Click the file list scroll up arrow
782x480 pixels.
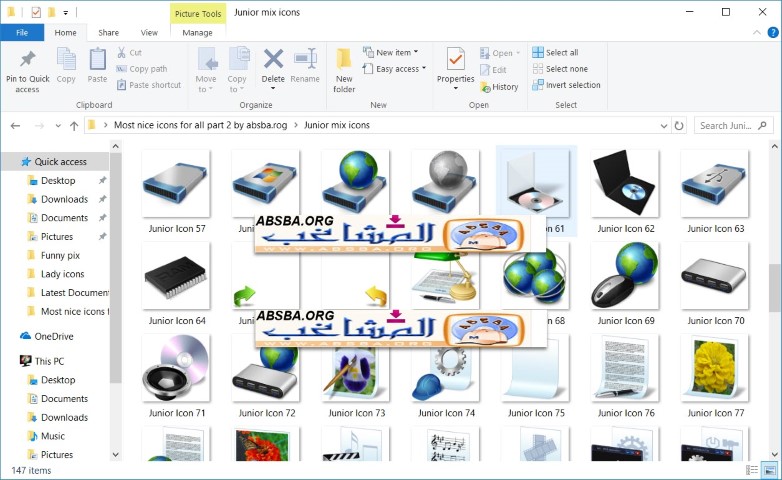click(x=774, y=147)
